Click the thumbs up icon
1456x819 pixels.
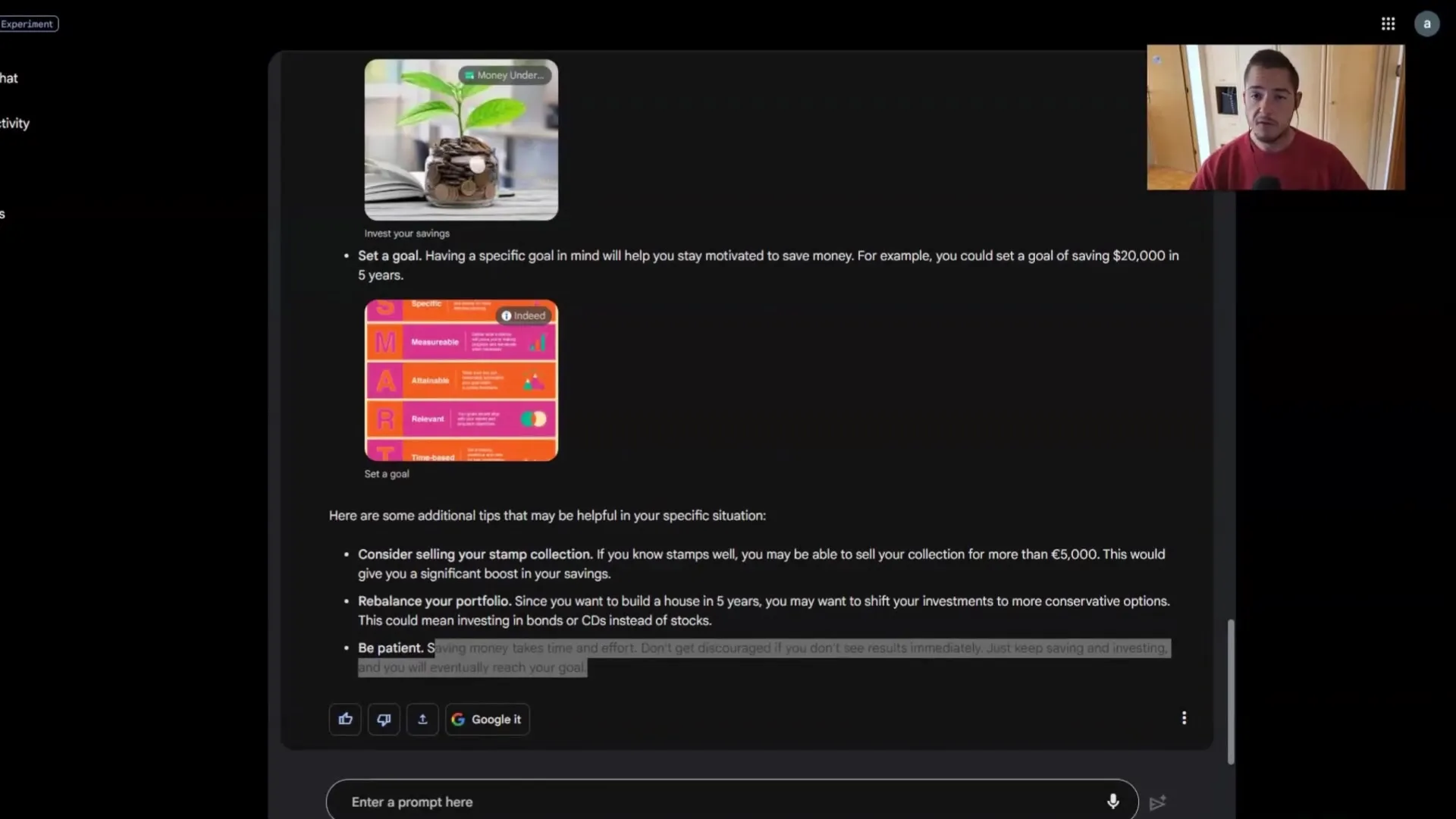pyautogui.click(x=346, y=718)
